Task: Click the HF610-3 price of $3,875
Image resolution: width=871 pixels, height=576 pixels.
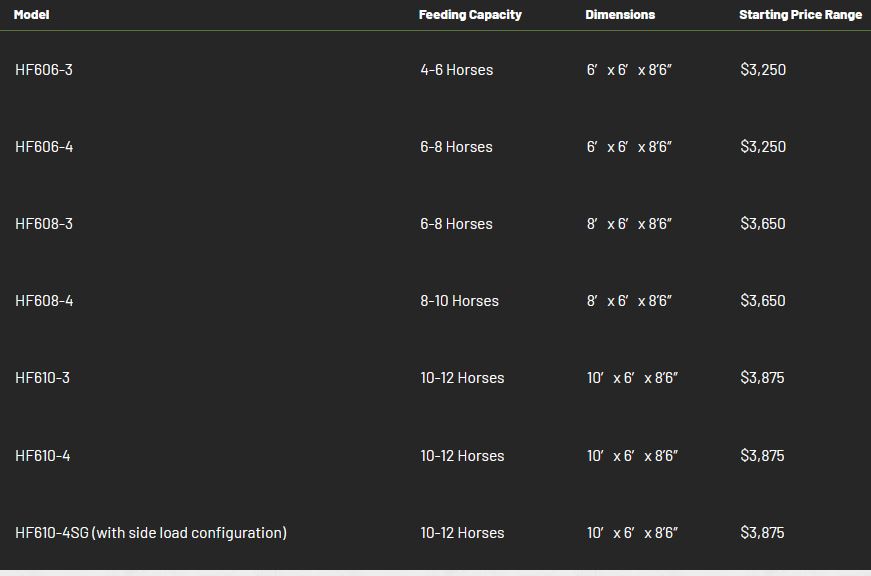Action: (762, 378)
